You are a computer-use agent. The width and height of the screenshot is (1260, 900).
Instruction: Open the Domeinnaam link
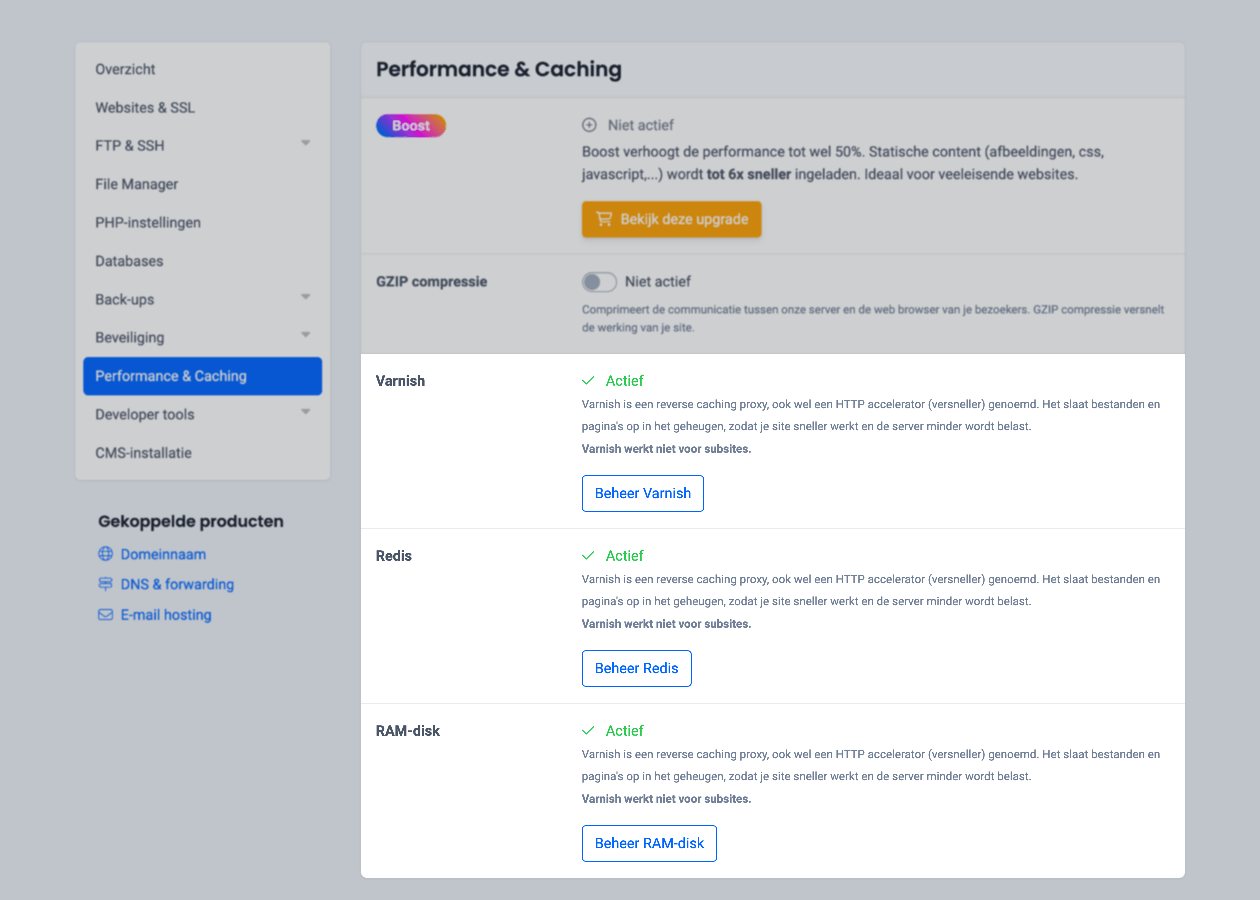point(163,554)
